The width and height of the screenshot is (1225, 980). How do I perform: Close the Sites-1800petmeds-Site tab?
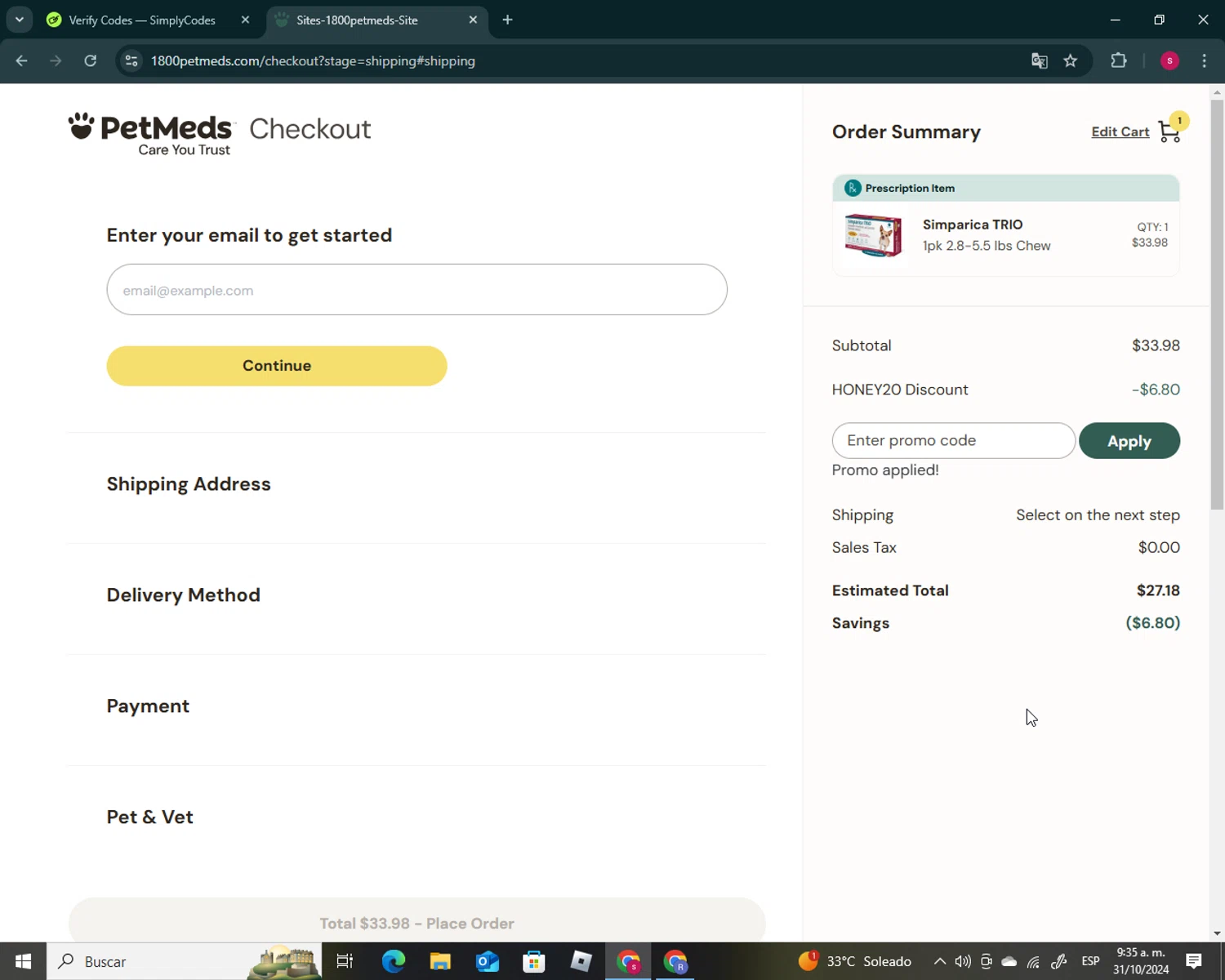[473, 20]
